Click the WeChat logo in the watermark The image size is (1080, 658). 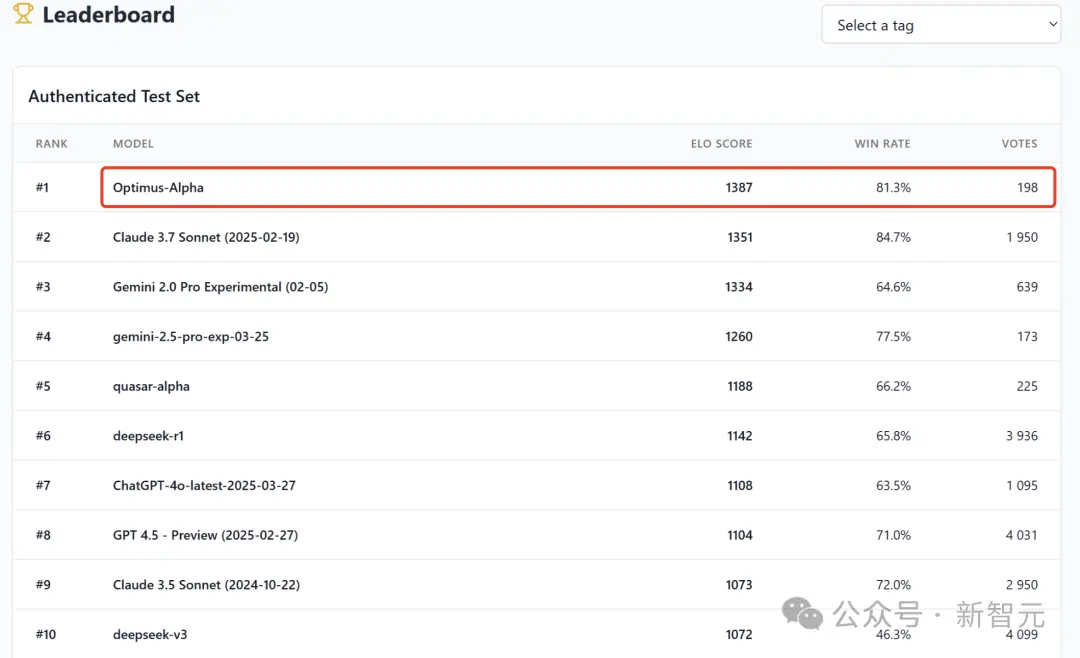pyautogui.click(x=803, y=613)
